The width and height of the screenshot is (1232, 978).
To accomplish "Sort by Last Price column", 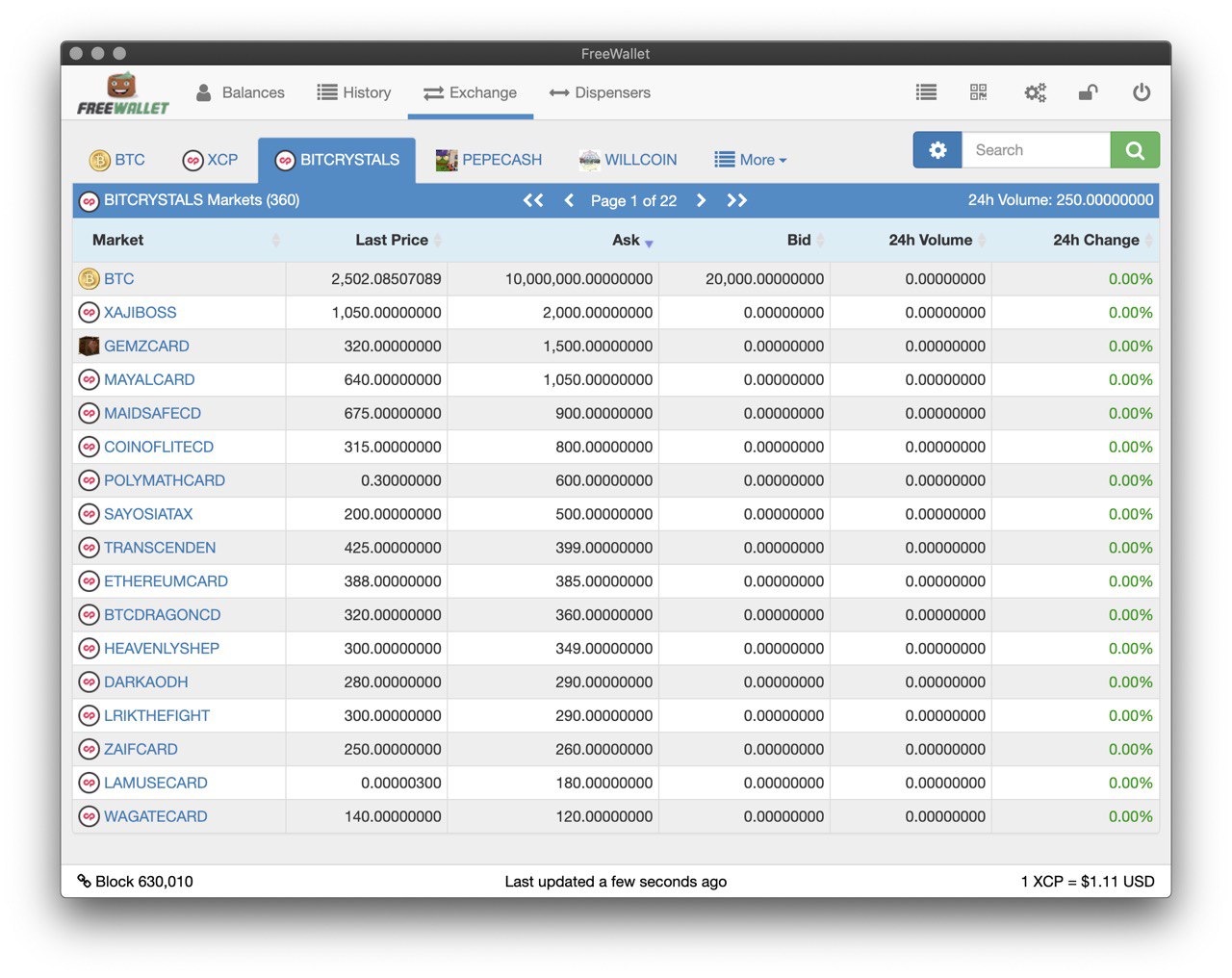I will click(392, 241).
